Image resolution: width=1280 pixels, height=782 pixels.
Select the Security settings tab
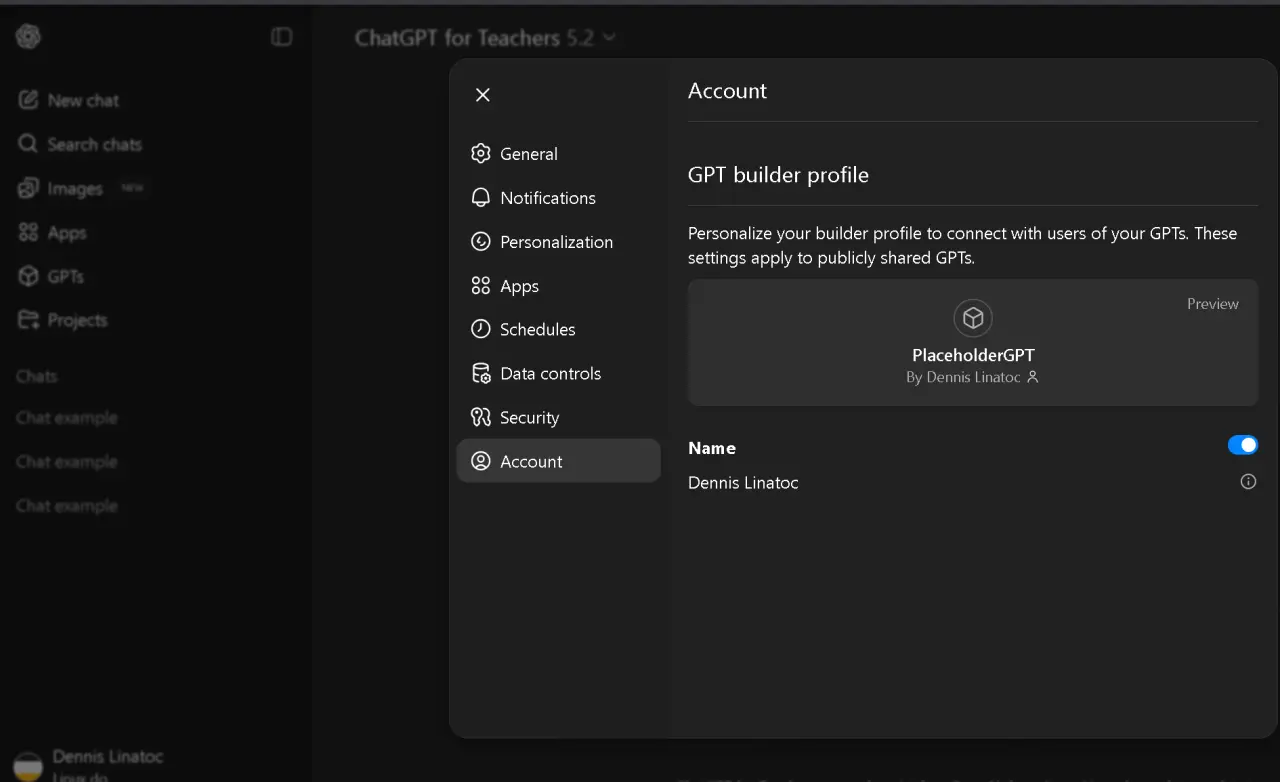(558, 417)
